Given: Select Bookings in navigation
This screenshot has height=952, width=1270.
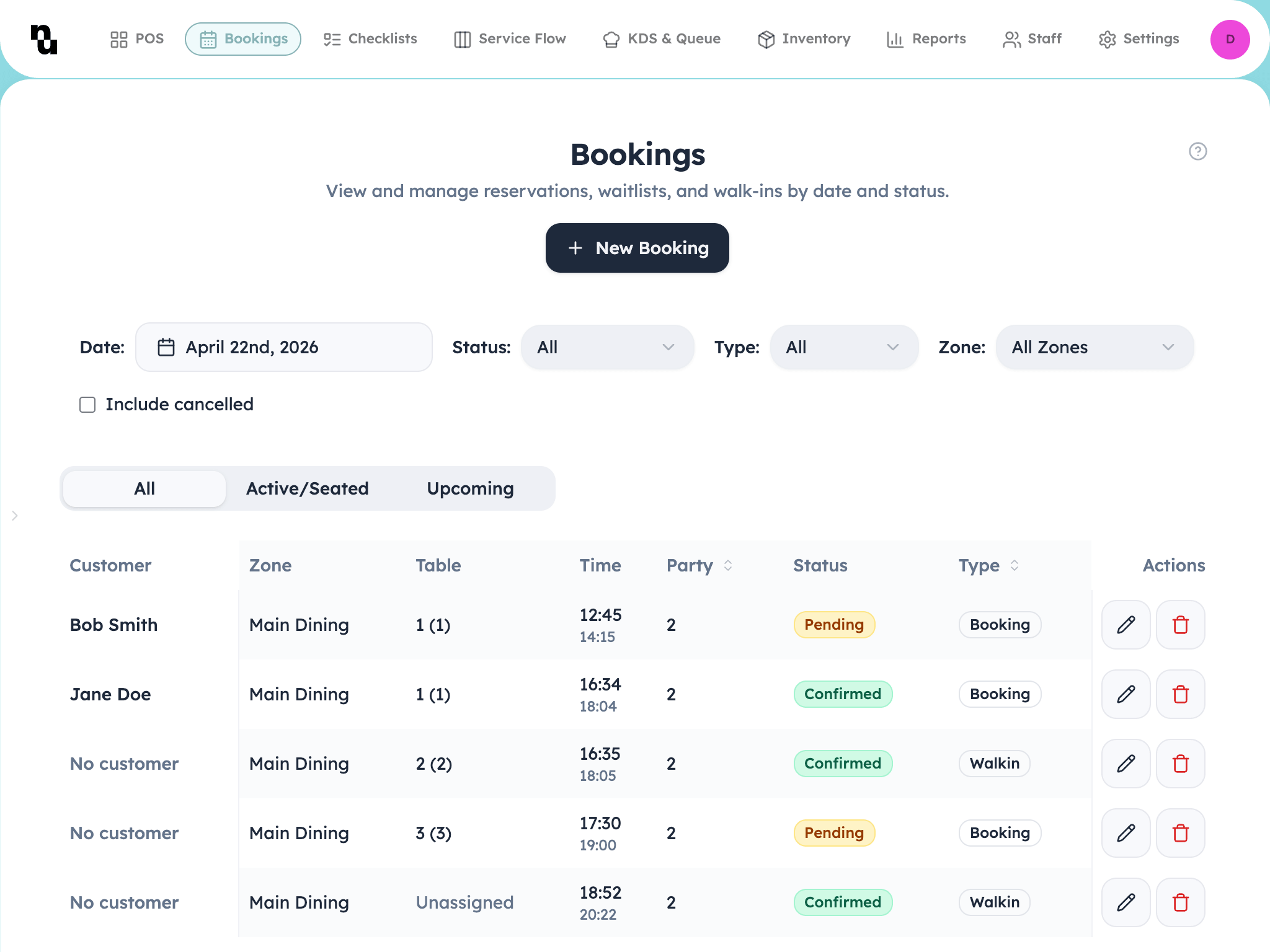Looking at the screenshot, I should click(243, 39).
